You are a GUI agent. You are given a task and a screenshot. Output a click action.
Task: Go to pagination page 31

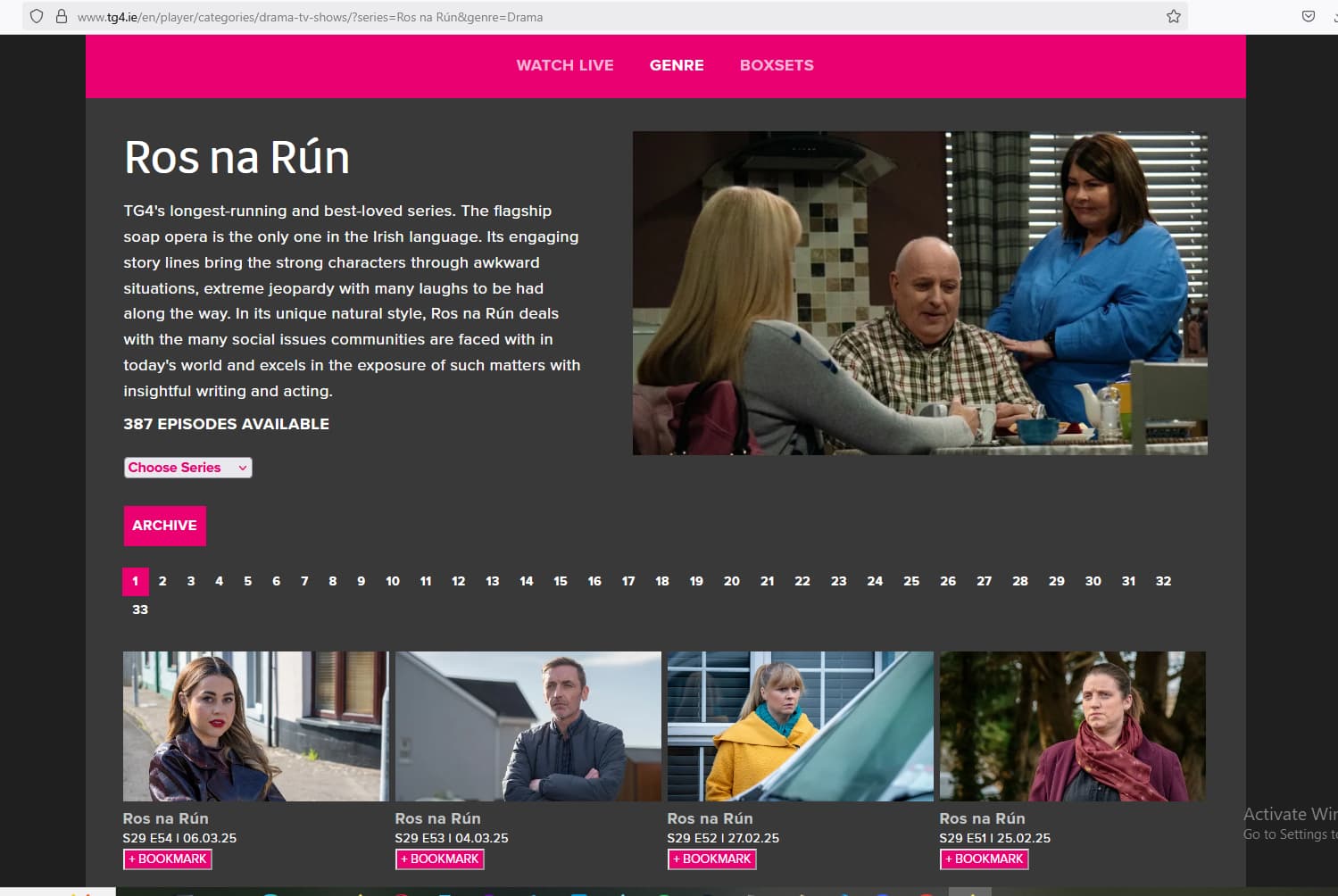pyautogui.click(x=1129, y=581)
